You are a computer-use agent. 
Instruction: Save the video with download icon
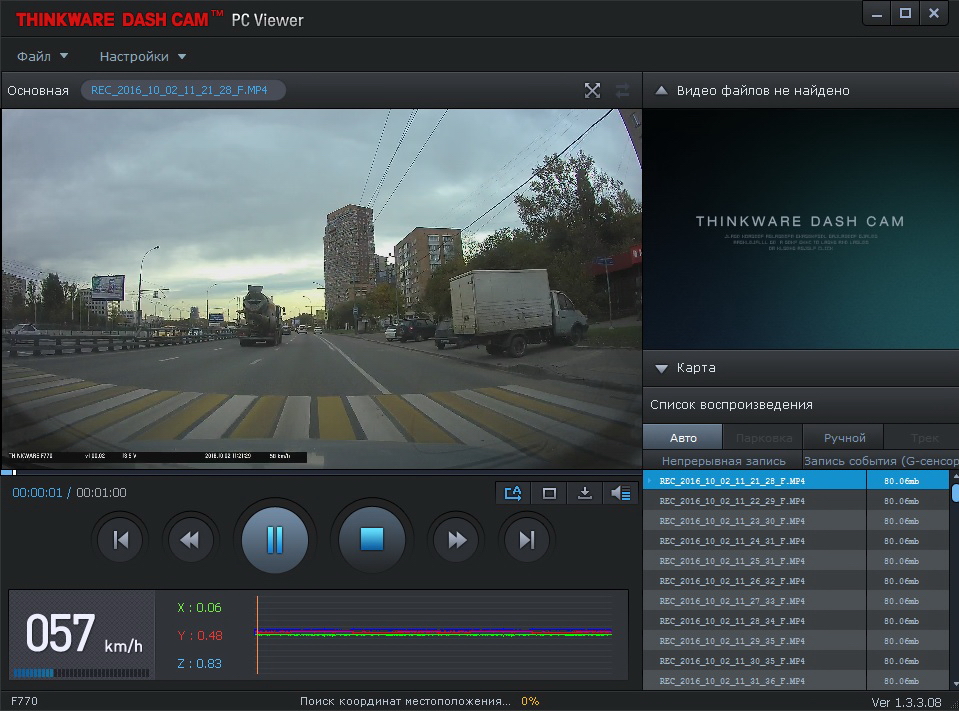(585, 493)
